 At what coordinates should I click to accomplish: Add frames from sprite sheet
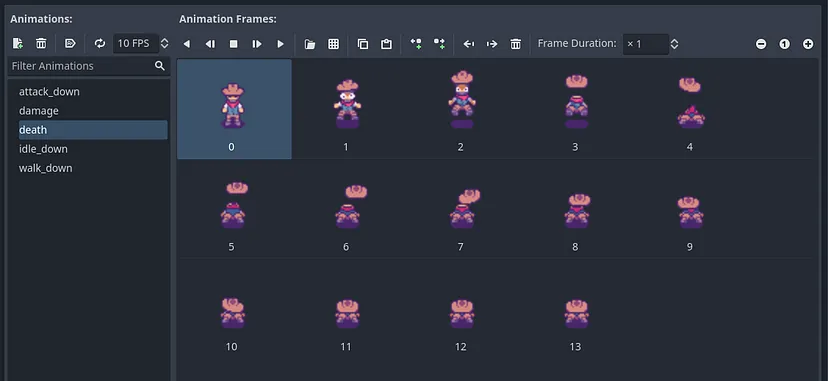point(334,44)
